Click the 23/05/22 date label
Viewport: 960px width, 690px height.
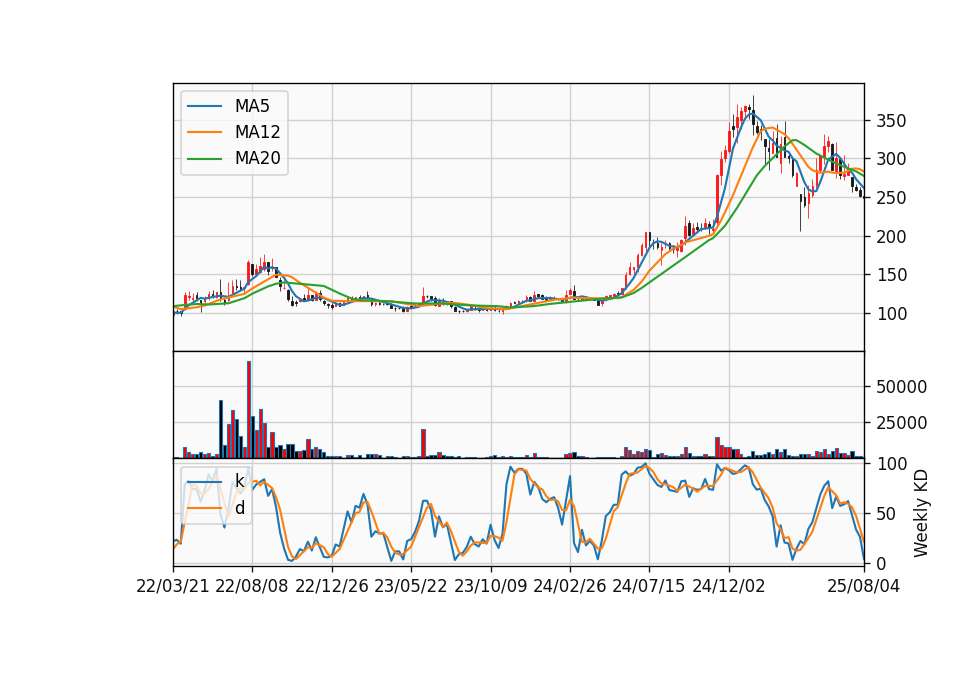coord(411,586)
